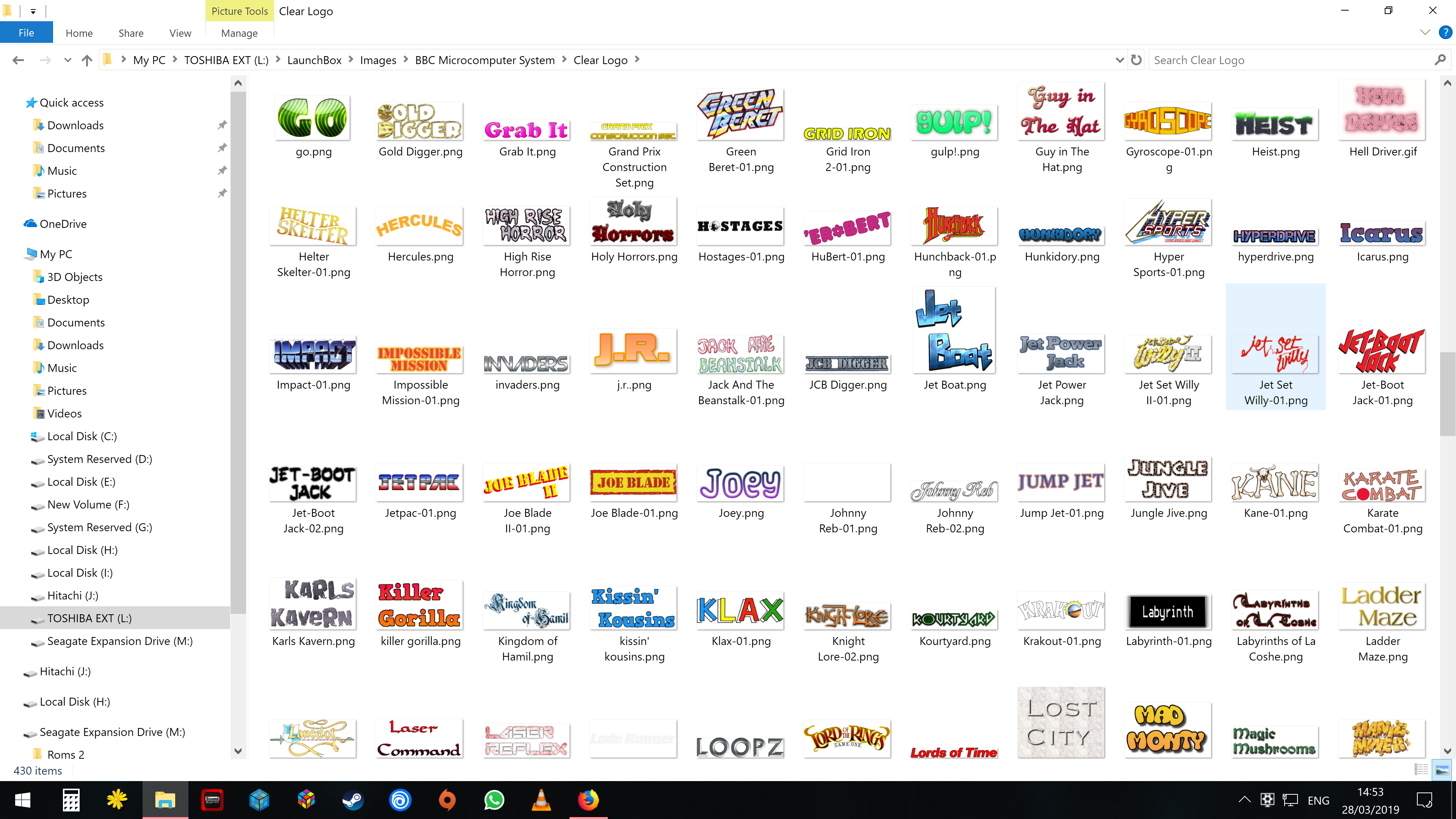This screenshot has height=819, width=1456.
Task: Click Images in the address breadcrumb
Action: pyautogui.click(x=378, y=60)
